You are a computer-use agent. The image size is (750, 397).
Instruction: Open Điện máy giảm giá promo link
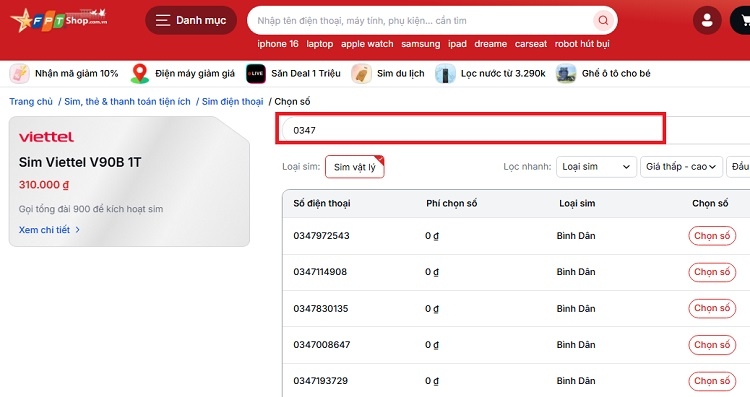pyautogui.click(x=195, y=74)
